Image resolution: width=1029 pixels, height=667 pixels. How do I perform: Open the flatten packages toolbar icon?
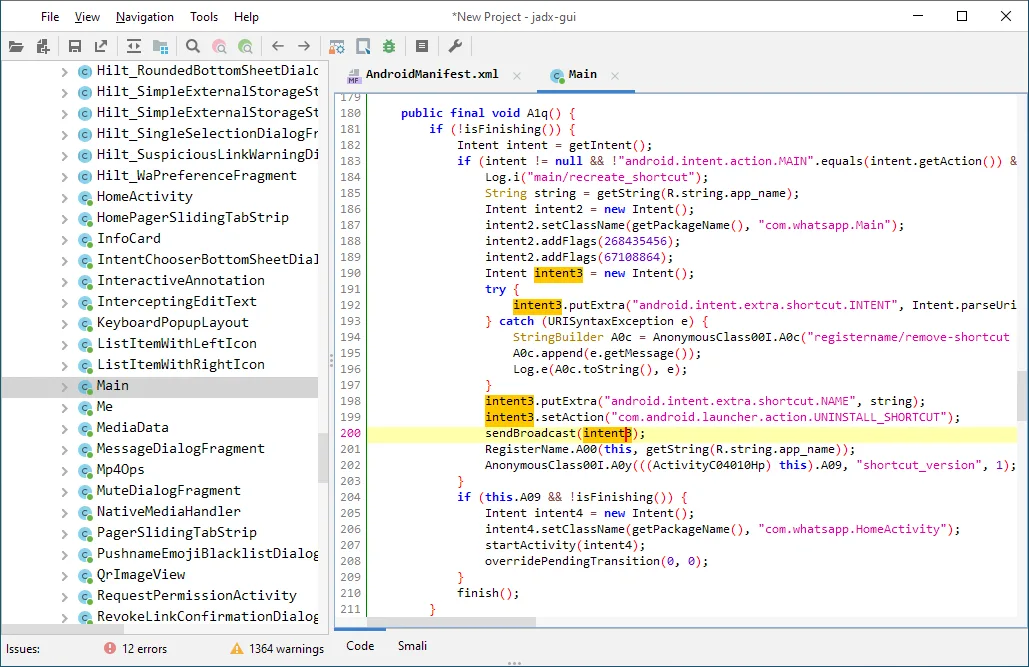click(161, 46)
